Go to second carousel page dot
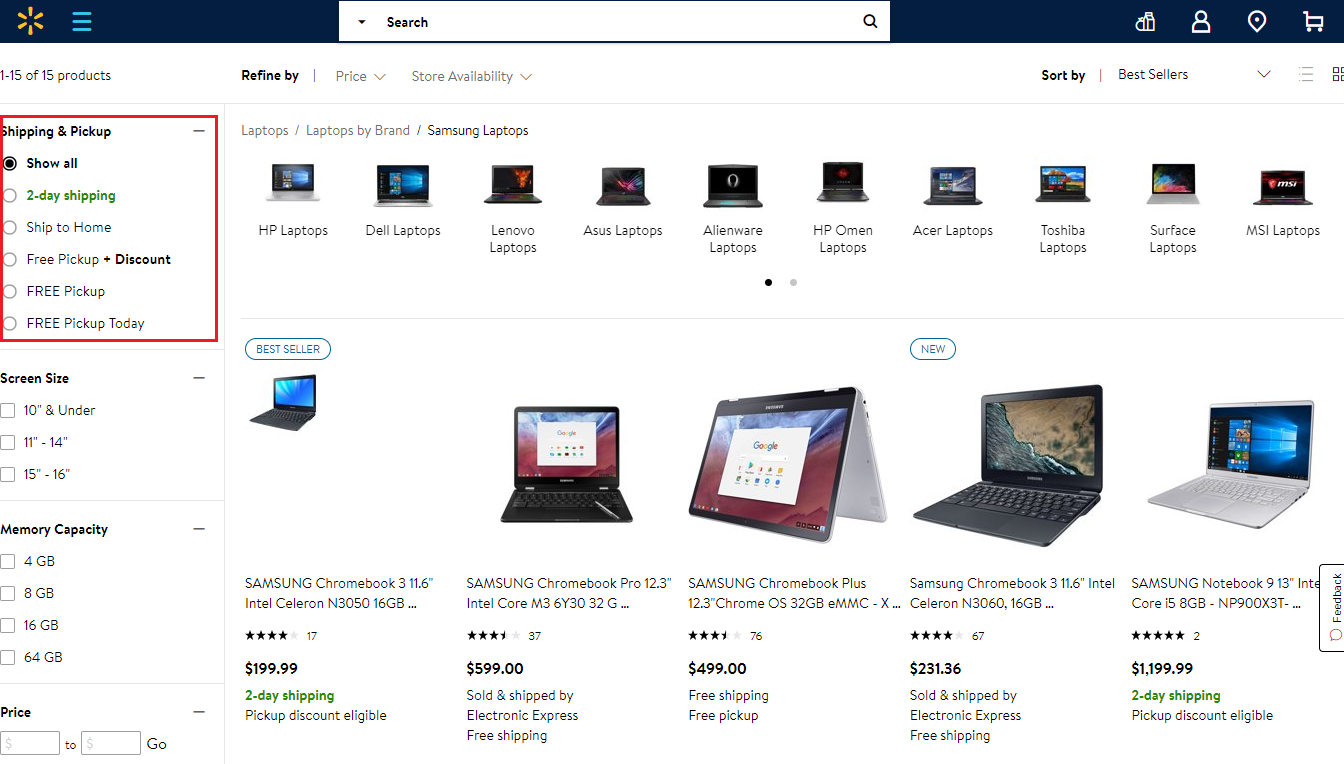This screenshot has height=764, width=1344. [x=793, y=282]
